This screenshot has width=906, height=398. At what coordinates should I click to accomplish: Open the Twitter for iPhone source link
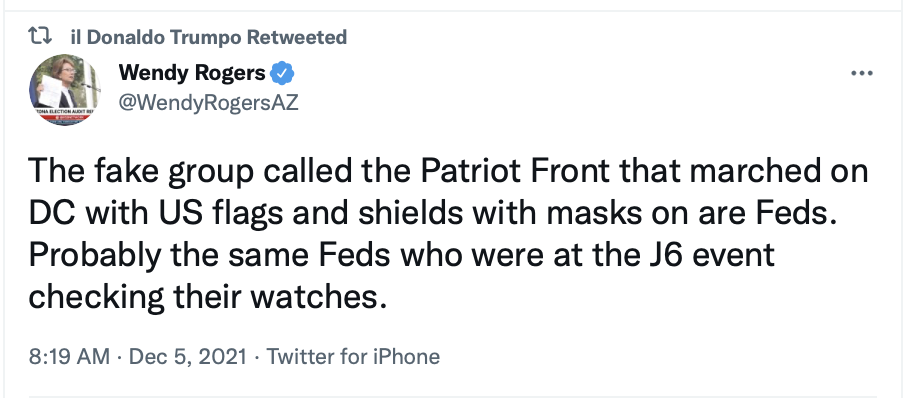tap(353, 356)
